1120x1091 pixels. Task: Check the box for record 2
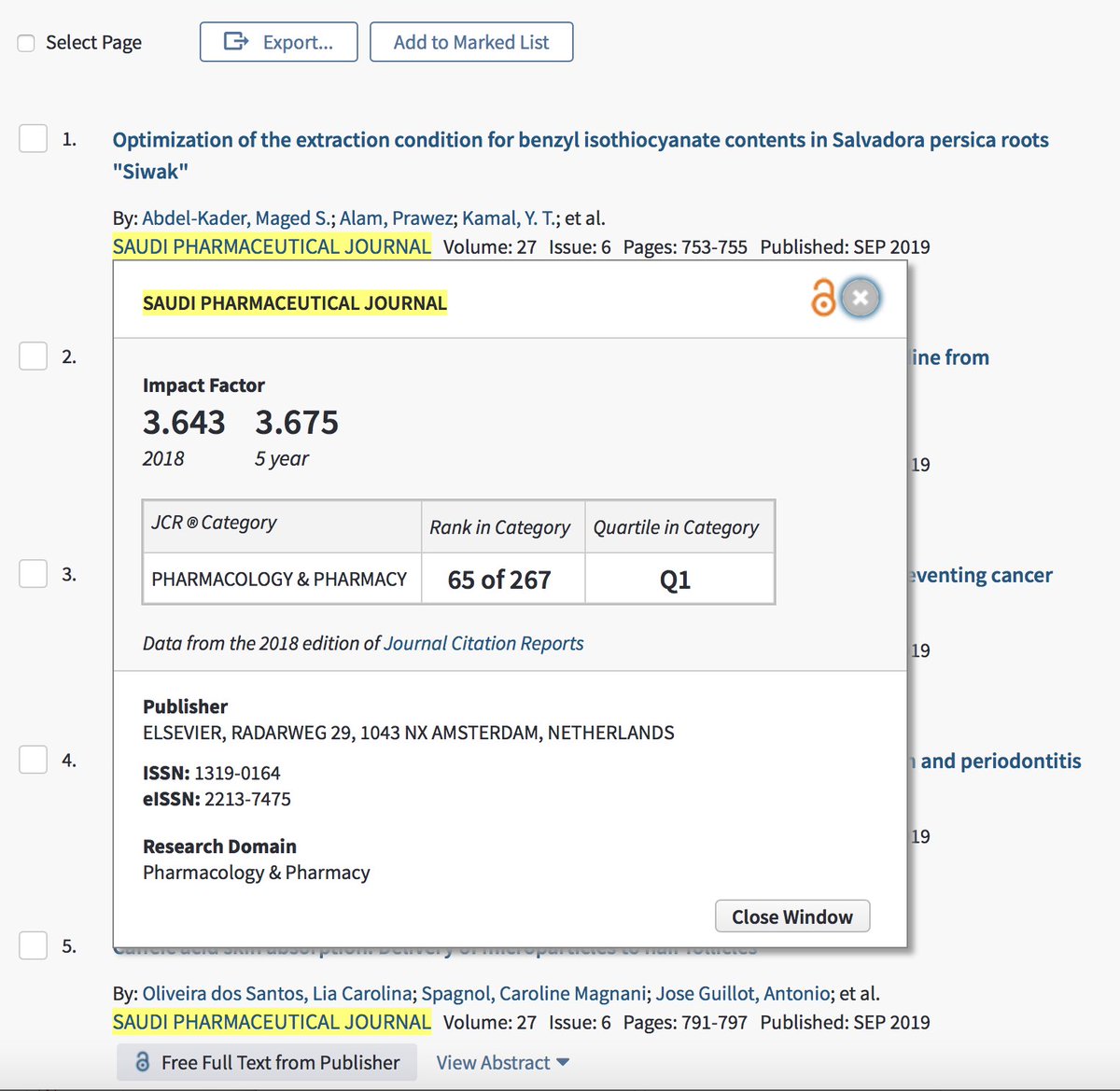(x=34, y=356)
